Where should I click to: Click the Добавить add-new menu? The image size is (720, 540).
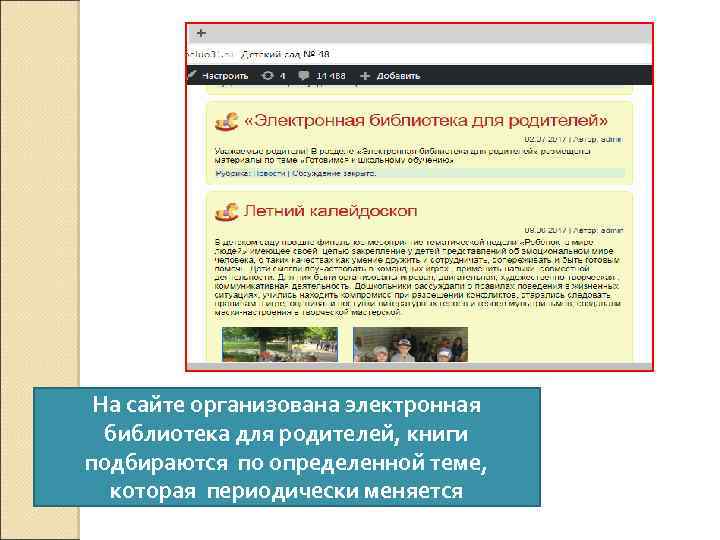[398, 76]
